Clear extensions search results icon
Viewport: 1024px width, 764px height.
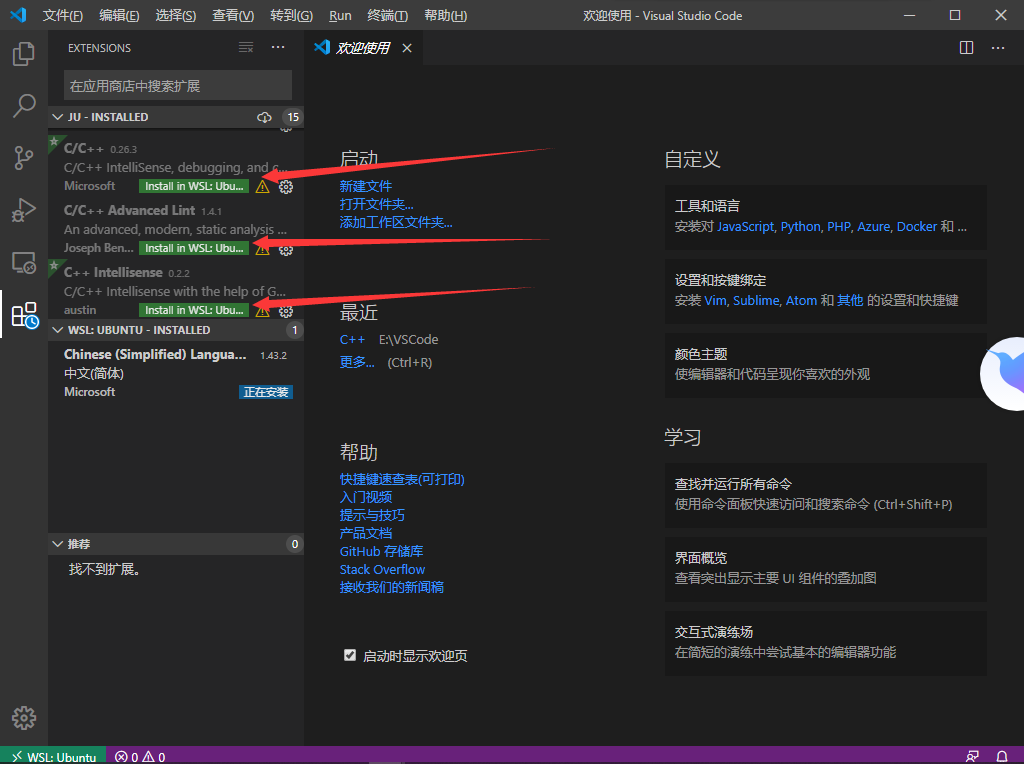click(246, 48)
